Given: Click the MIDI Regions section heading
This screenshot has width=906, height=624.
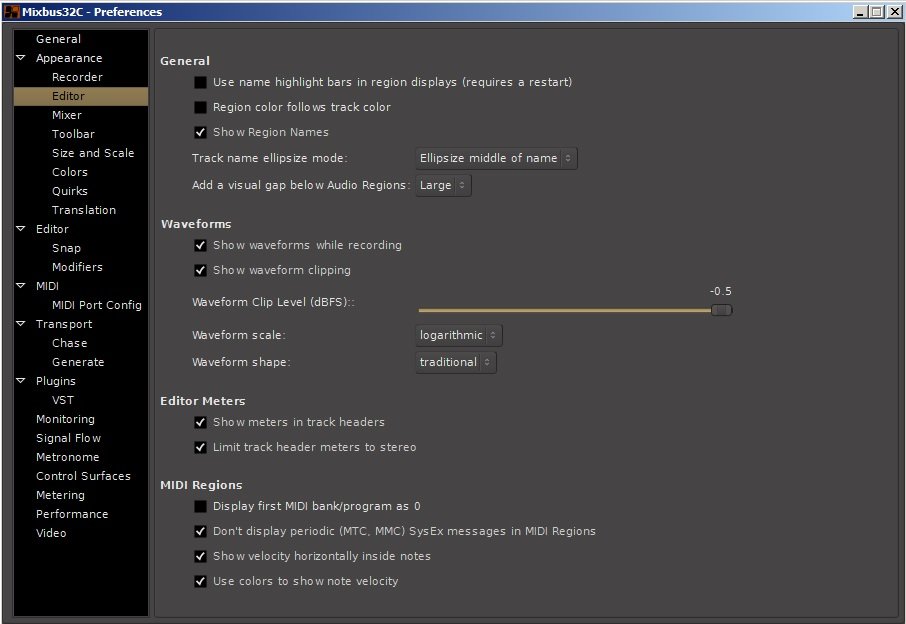Looking at the screenshot, I should tap(201, 485).
